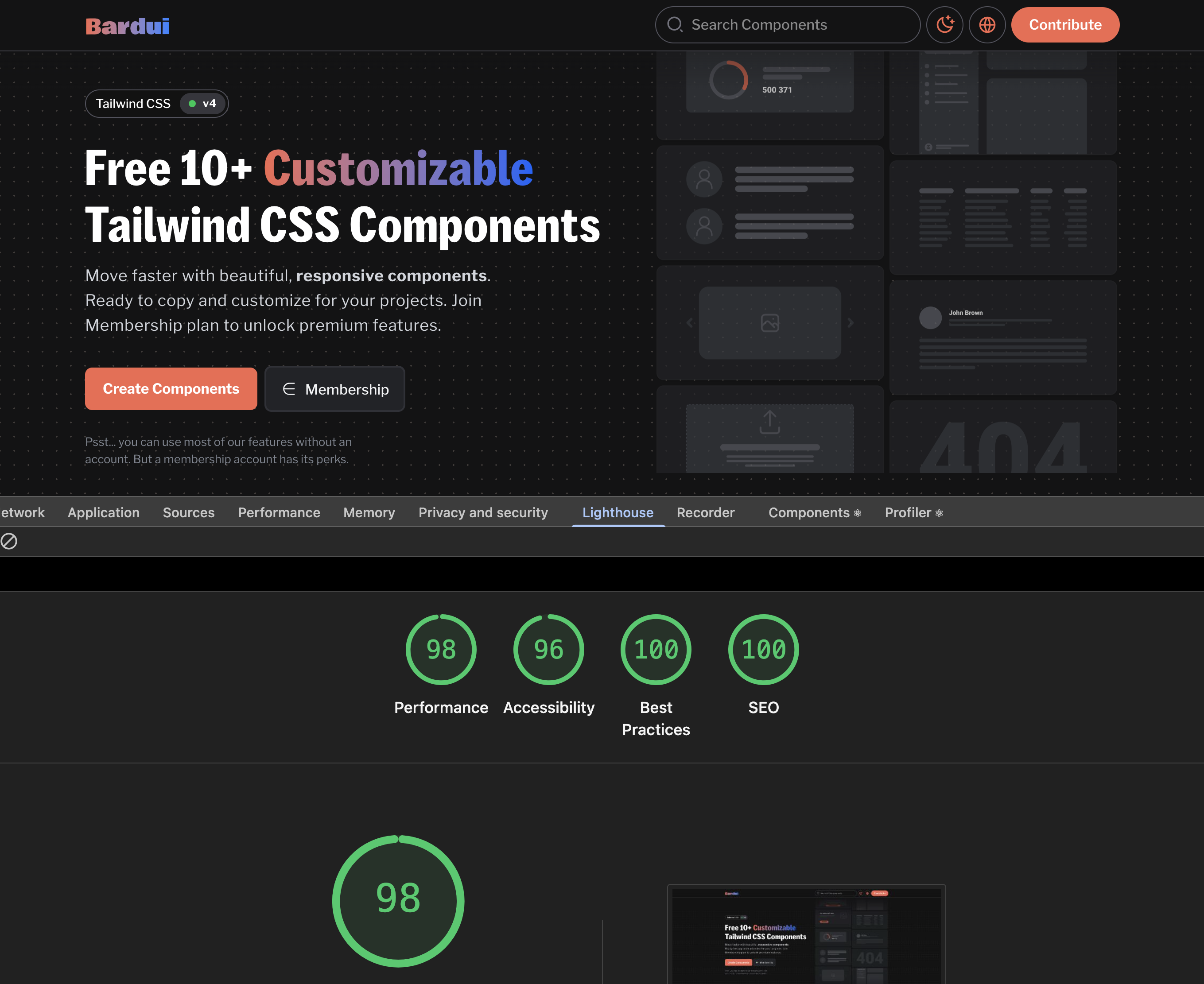The width and height of the screenshot is (1204, 984).
Task: Click the membership symbol inside the Membership button
Action: (289, 389)
